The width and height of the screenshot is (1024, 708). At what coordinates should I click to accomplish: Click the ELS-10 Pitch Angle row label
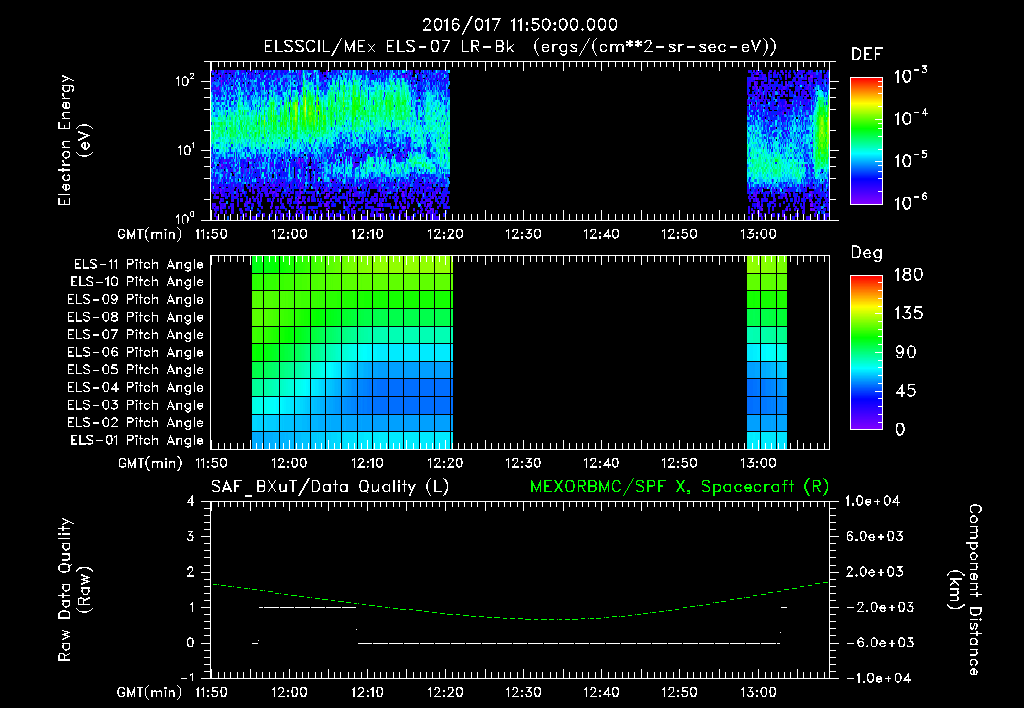[x=137, y=282]
